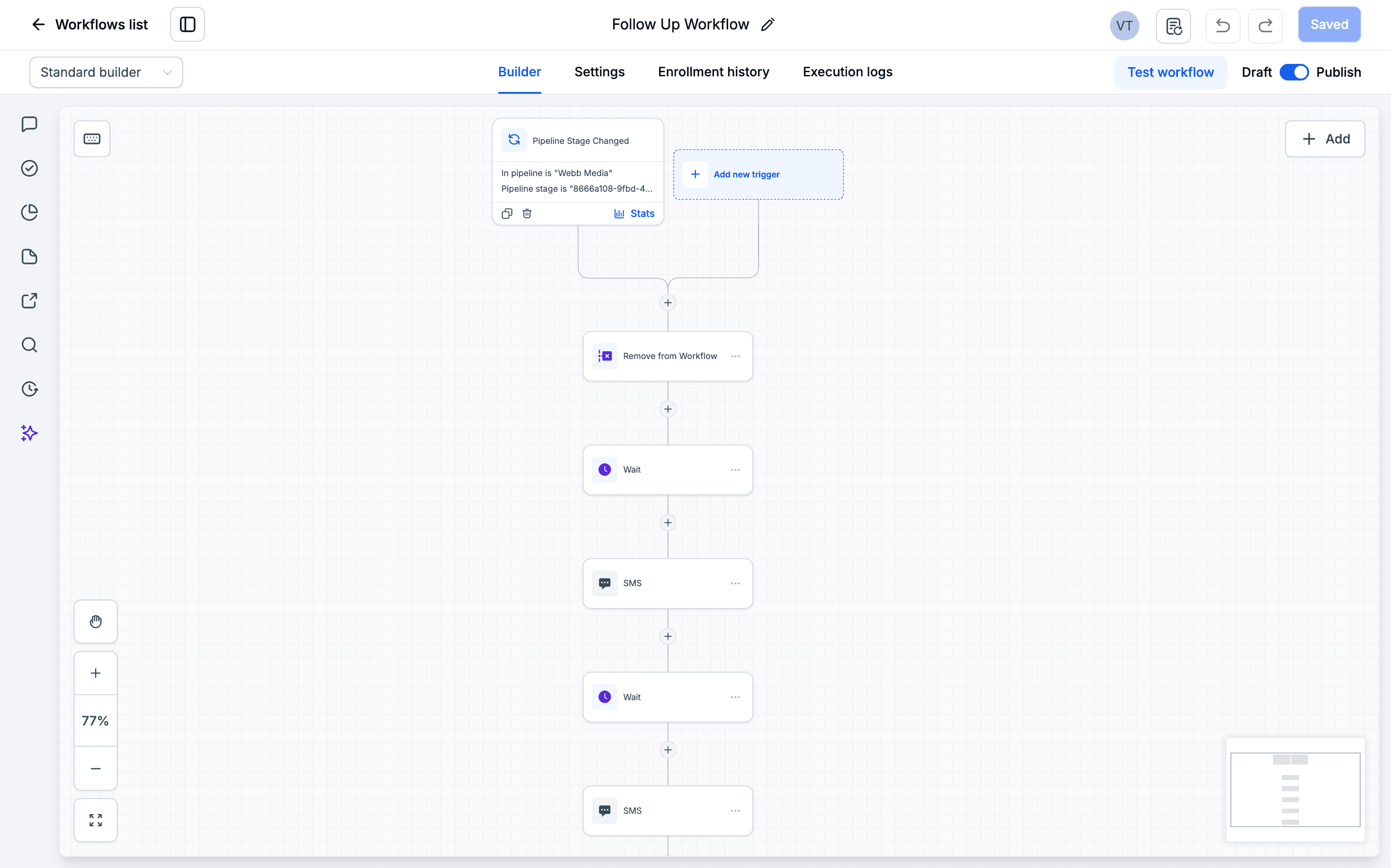The height and width of the screenshot is (868, 1391).
Task: View Stats for the trigger
Action: click(x=634, y=214)
